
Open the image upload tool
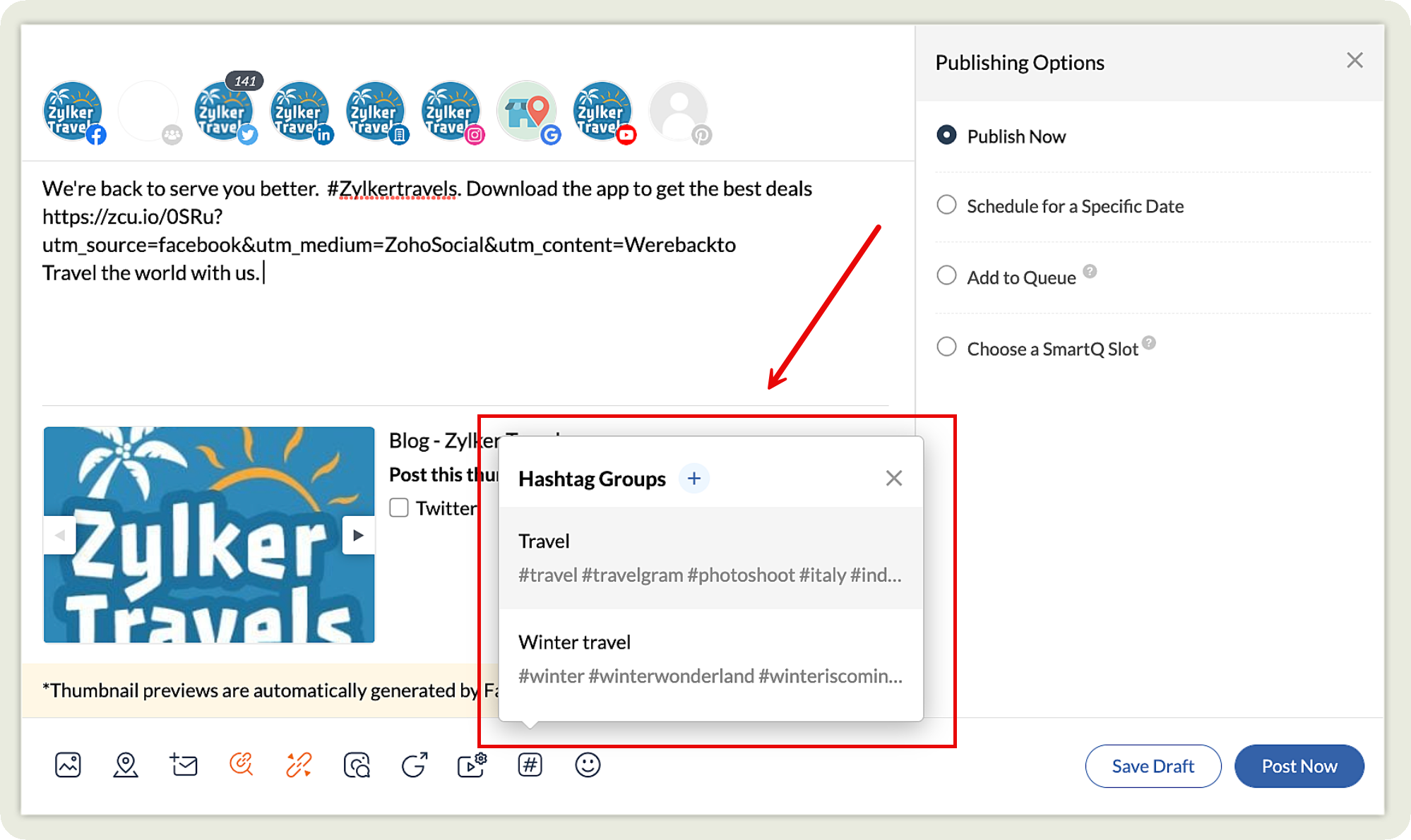click(x=67, y=764)
